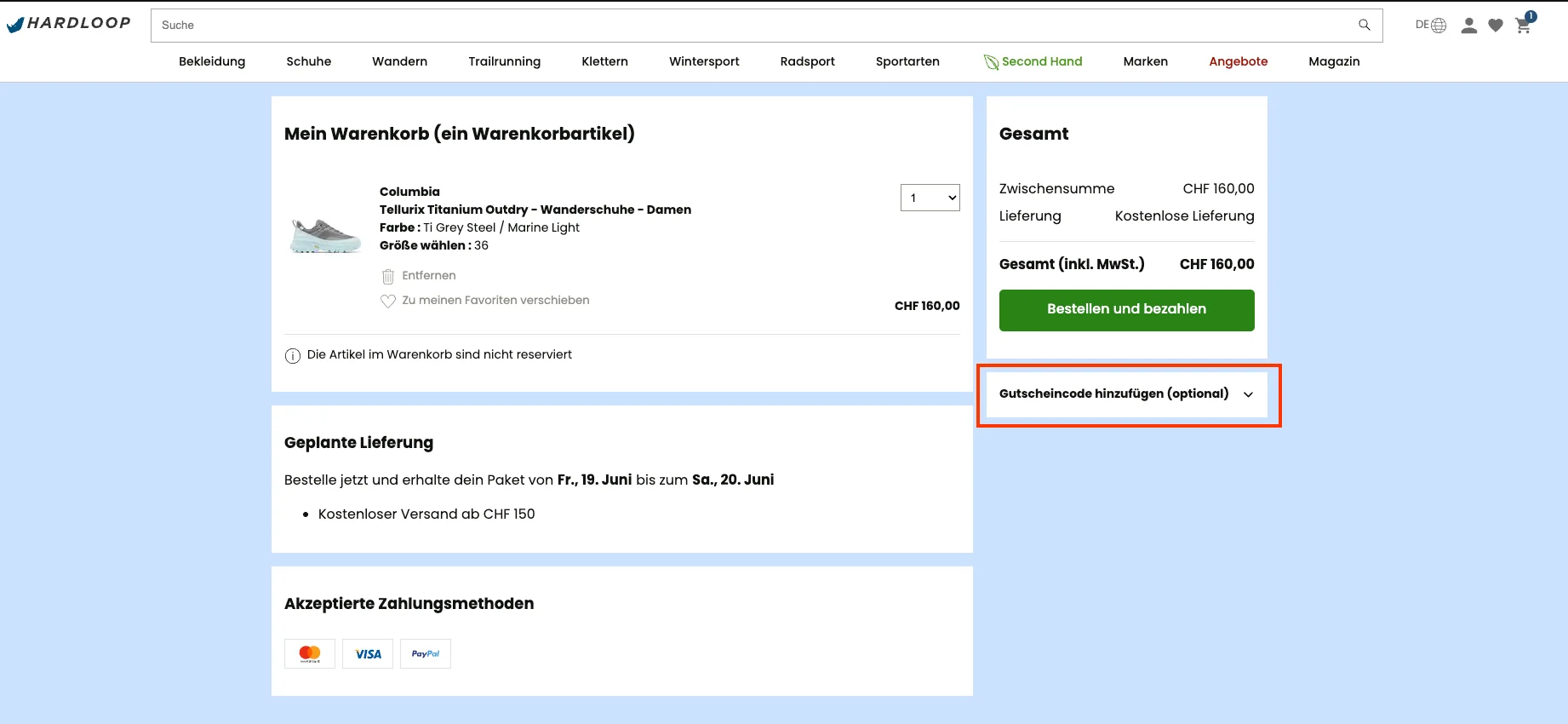The width and height of the screenshot is (1568, 724).
Task: Click the Hardloop logo
Action: click(x=69, y=24)
